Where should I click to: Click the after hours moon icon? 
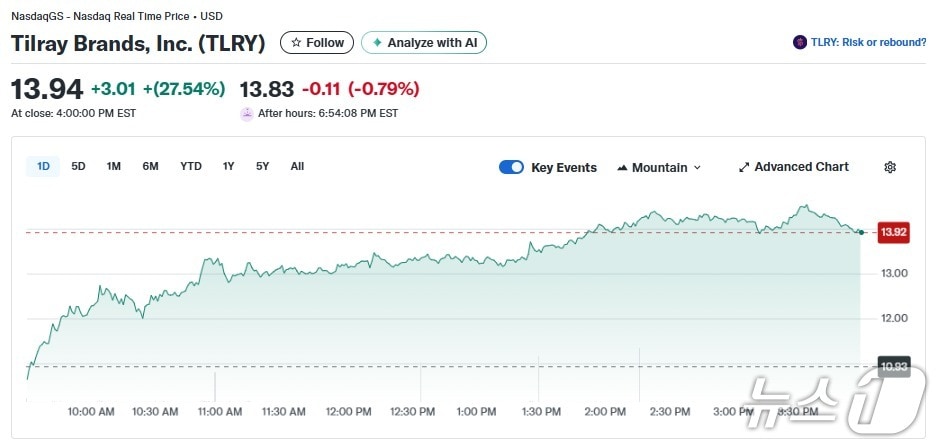pos(247,113)
